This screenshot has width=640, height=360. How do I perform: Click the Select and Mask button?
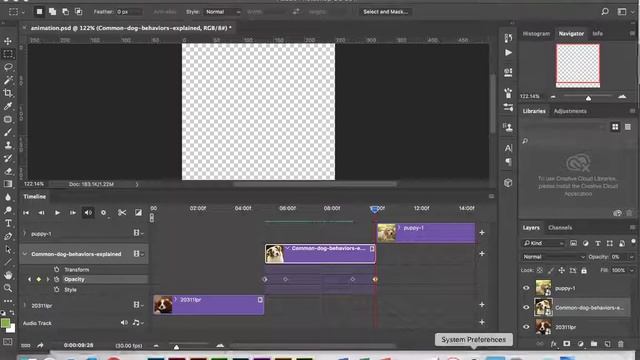coord(385,12)
